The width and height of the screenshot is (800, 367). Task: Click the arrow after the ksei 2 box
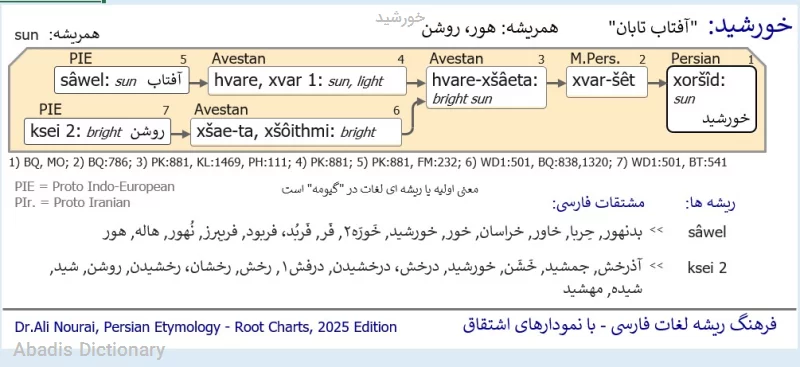point(180,134)
